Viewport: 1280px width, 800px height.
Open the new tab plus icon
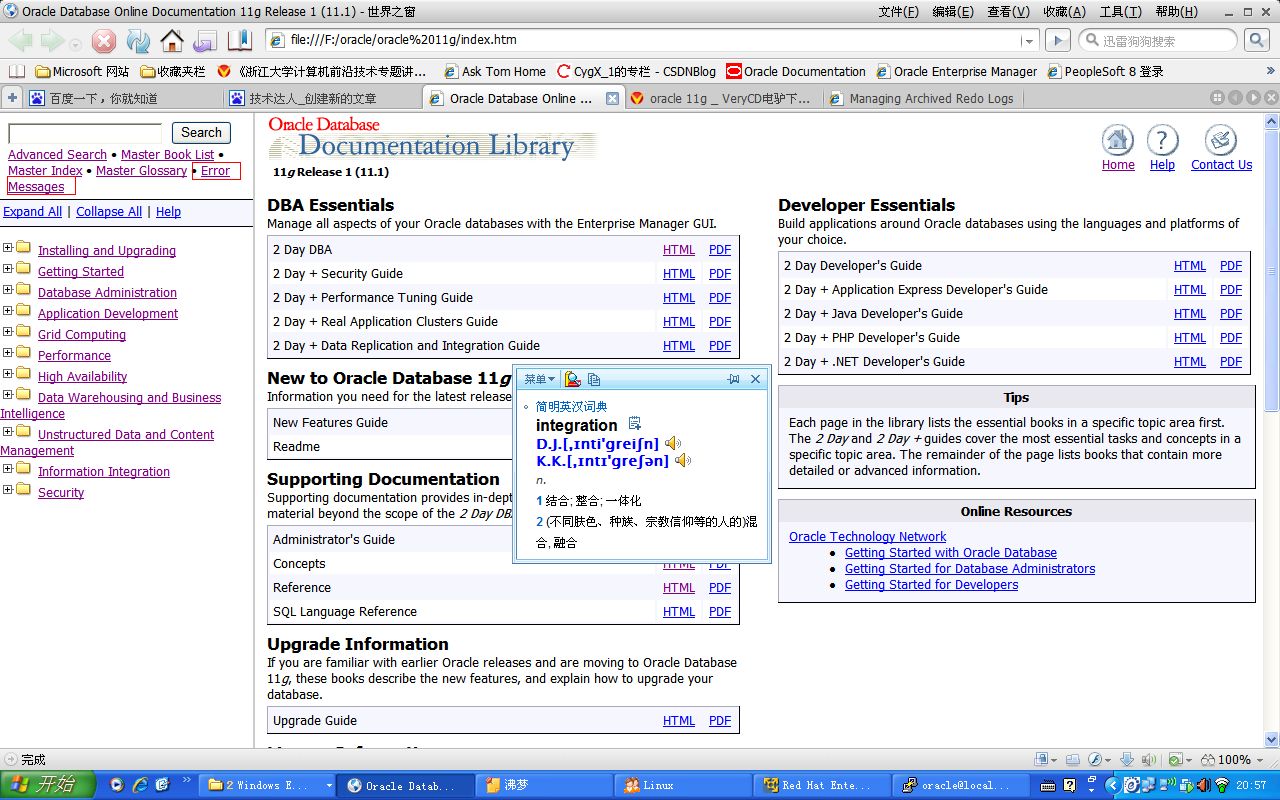point(12,98)
